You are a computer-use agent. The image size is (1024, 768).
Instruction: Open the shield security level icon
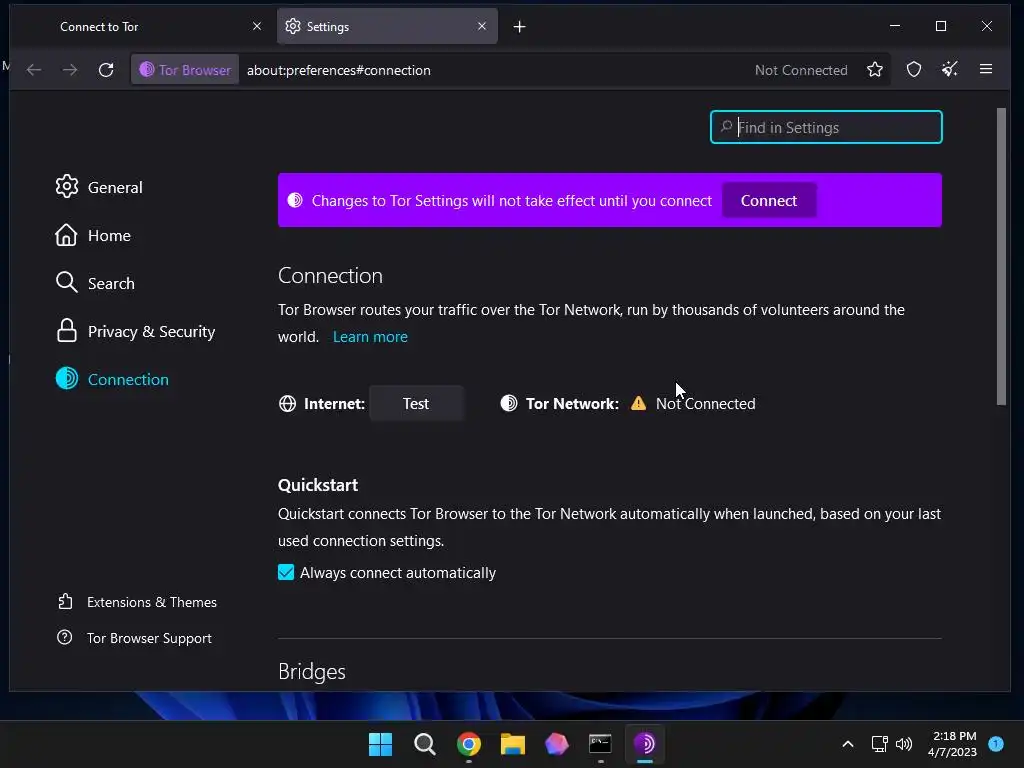tap(914, 69)
